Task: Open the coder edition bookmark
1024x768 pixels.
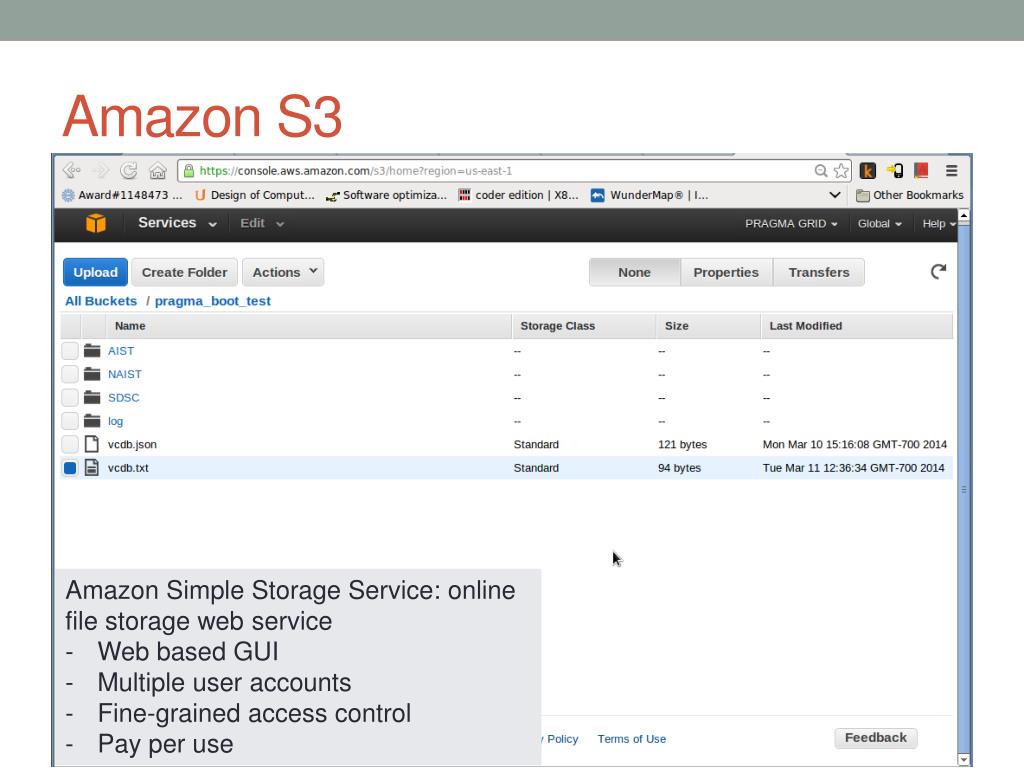Action: tap(519, 195)
